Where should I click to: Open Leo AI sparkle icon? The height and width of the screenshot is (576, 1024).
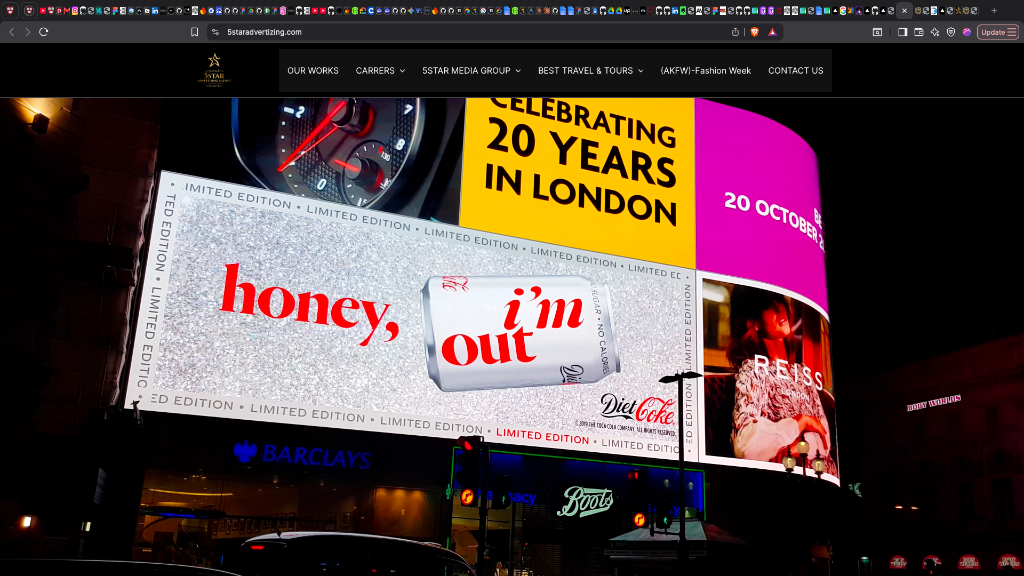[935, 32]
